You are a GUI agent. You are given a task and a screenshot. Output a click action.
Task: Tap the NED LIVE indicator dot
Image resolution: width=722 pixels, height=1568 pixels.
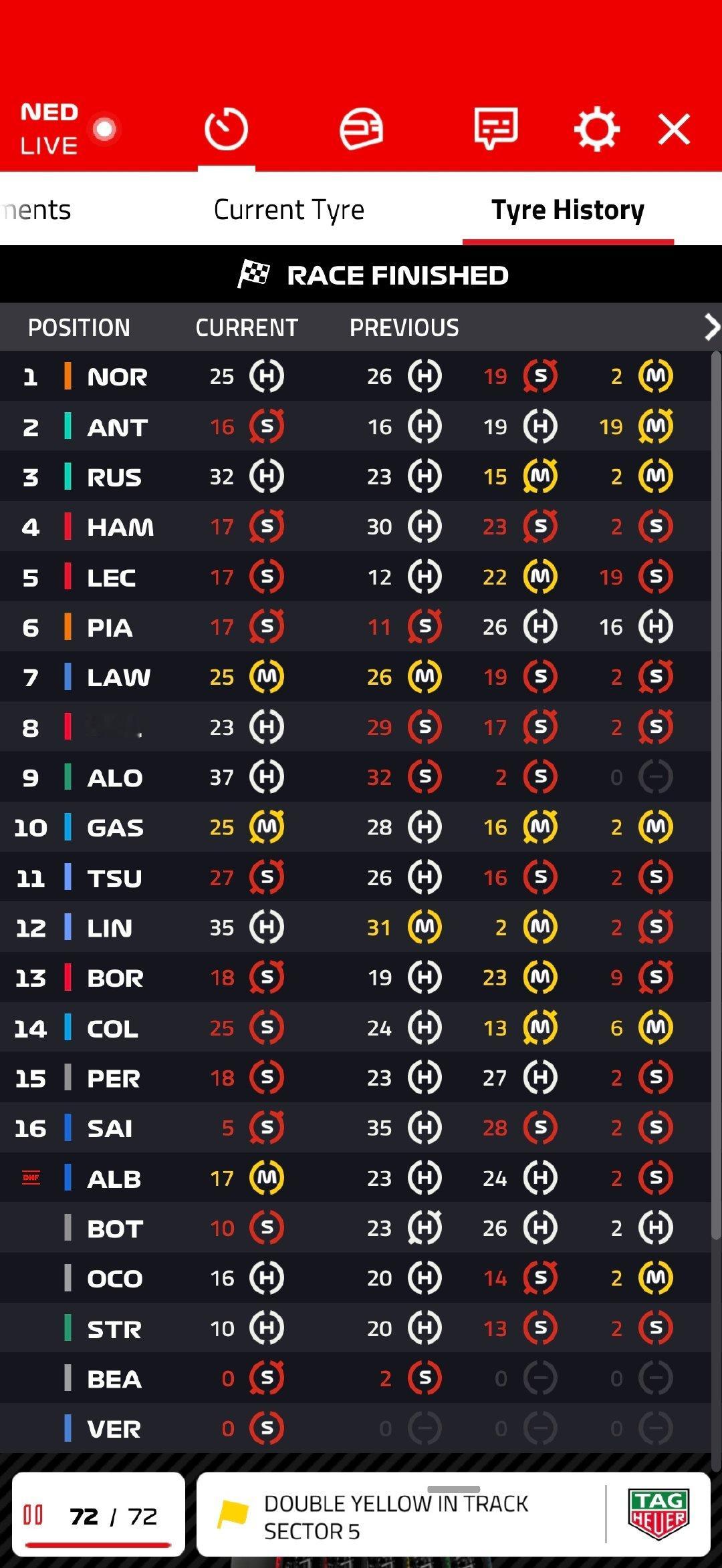pos(104,129)
